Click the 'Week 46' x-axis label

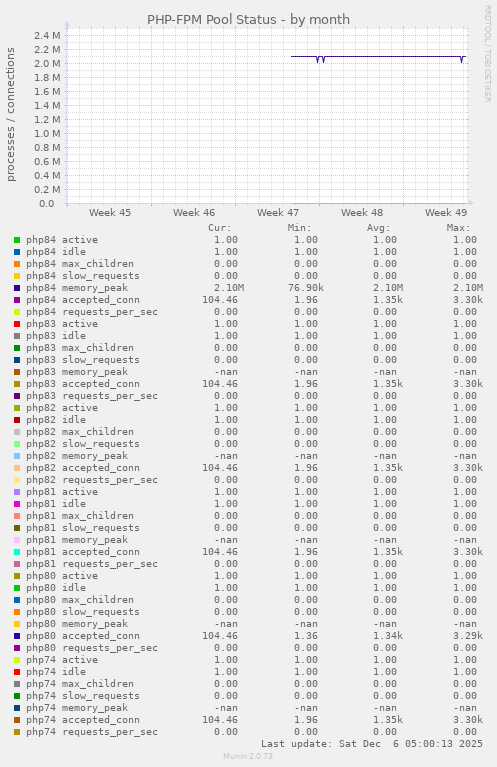click(x=194, y=212)
